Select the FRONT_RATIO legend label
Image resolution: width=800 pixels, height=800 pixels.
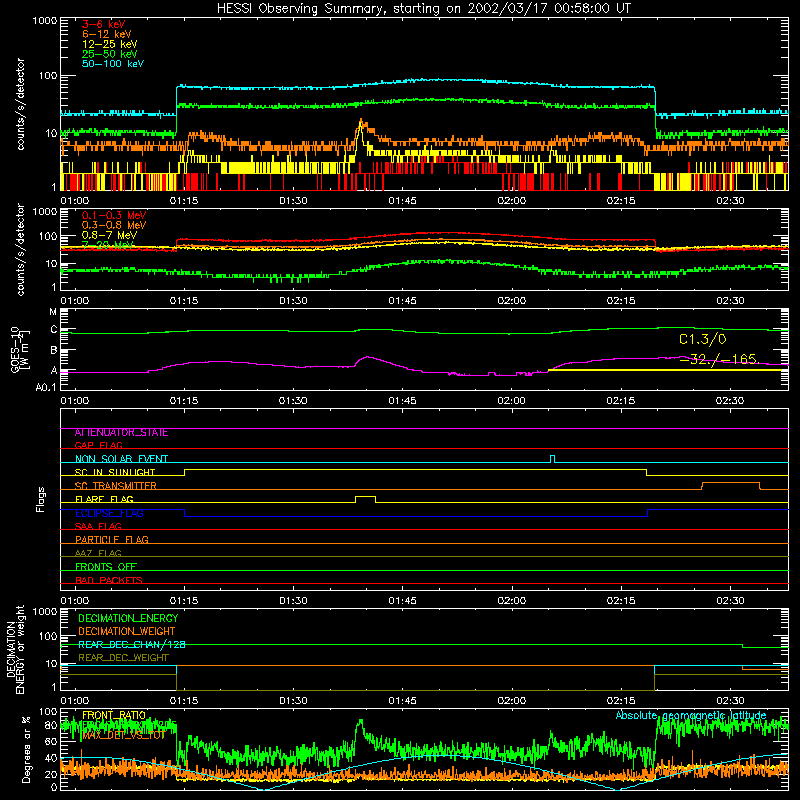pos(114,715)
